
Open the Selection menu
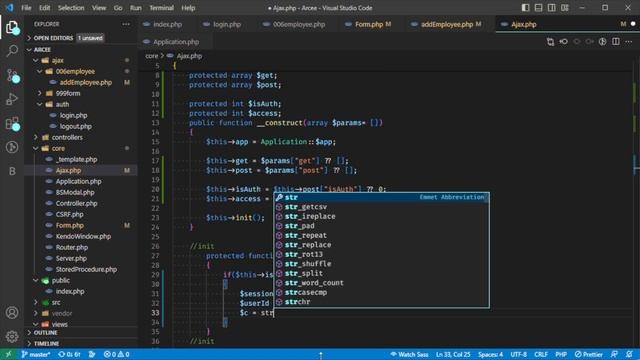(x=71, y=8)
